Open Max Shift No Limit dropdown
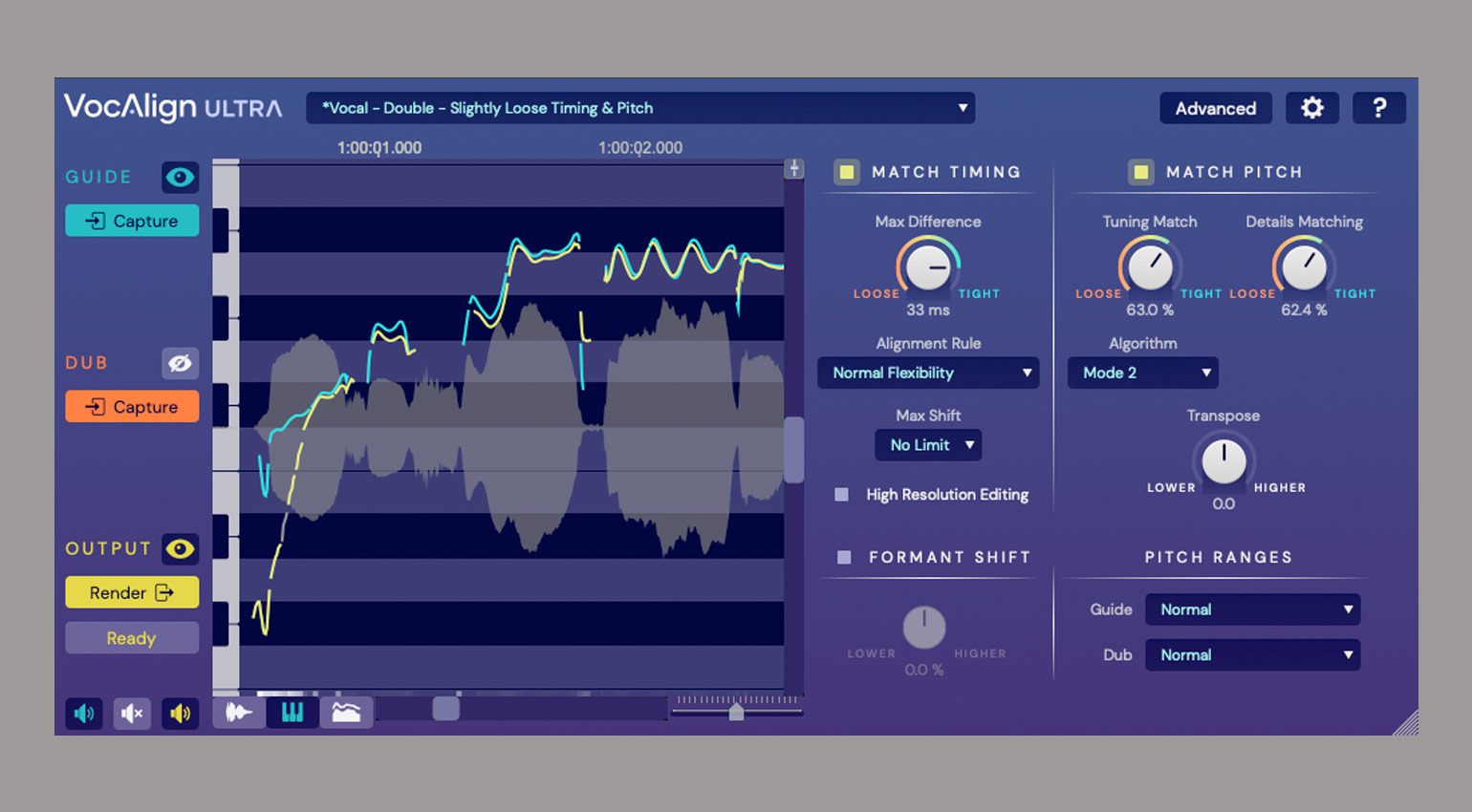This screenshot has width=1472, height=812. [928, 445]
